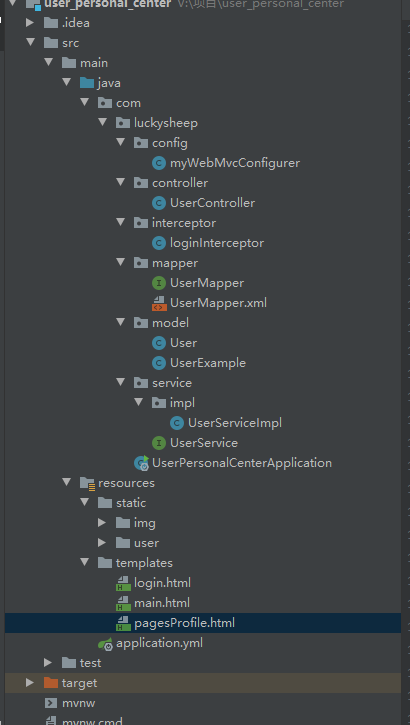Select myWebMvcConfigurer in the tree
410x725 pixels.
click(x=235, y=163)
